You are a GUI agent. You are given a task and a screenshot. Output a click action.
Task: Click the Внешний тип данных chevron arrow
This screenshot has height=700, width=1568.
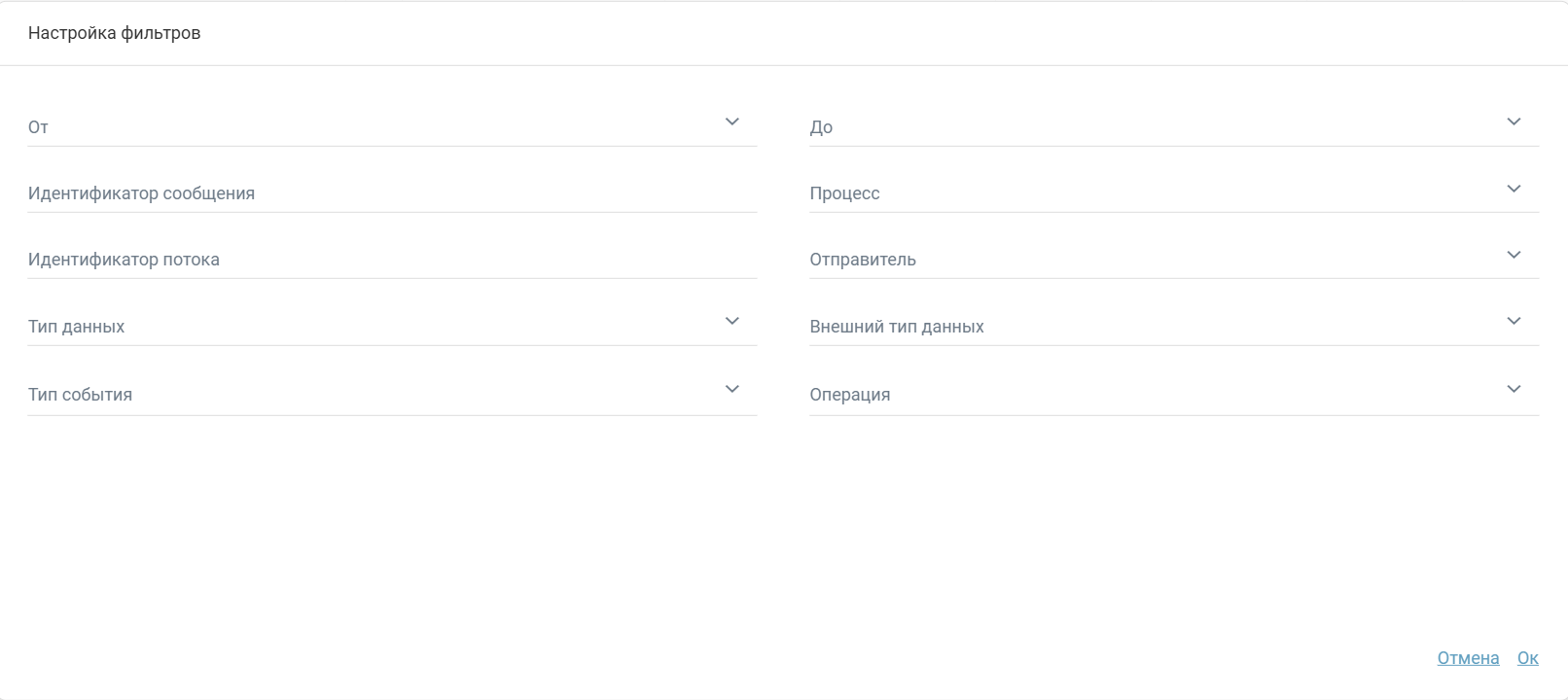1514,322
